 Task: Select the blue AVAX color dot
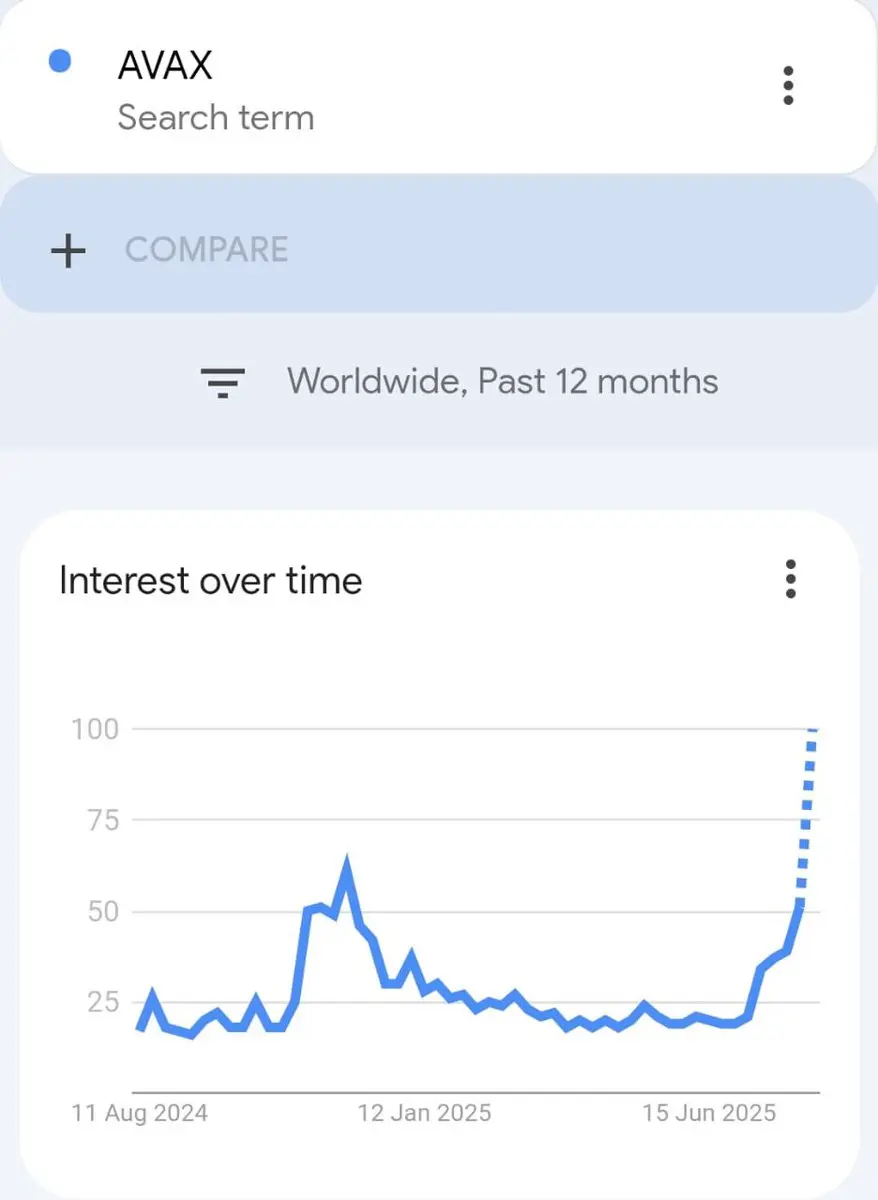[60, 62]
